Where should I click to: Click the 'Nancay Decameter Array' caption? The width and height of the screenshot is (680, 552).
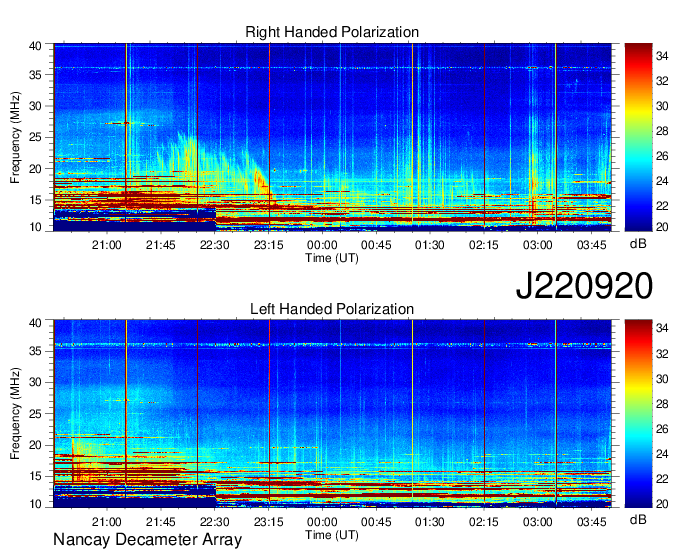pyautogui.click(x=147, y=540)
